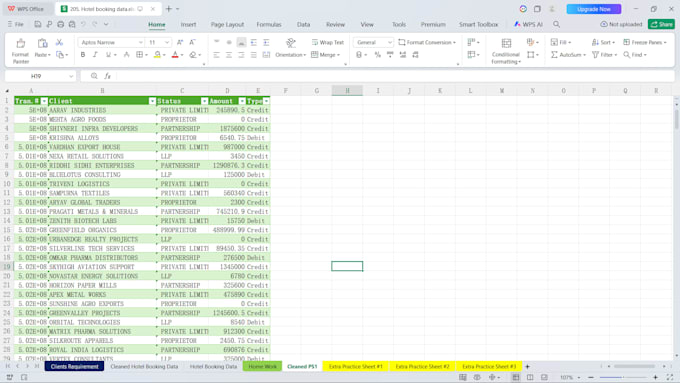Open Conditional Formatting menu

coord(506,51)
